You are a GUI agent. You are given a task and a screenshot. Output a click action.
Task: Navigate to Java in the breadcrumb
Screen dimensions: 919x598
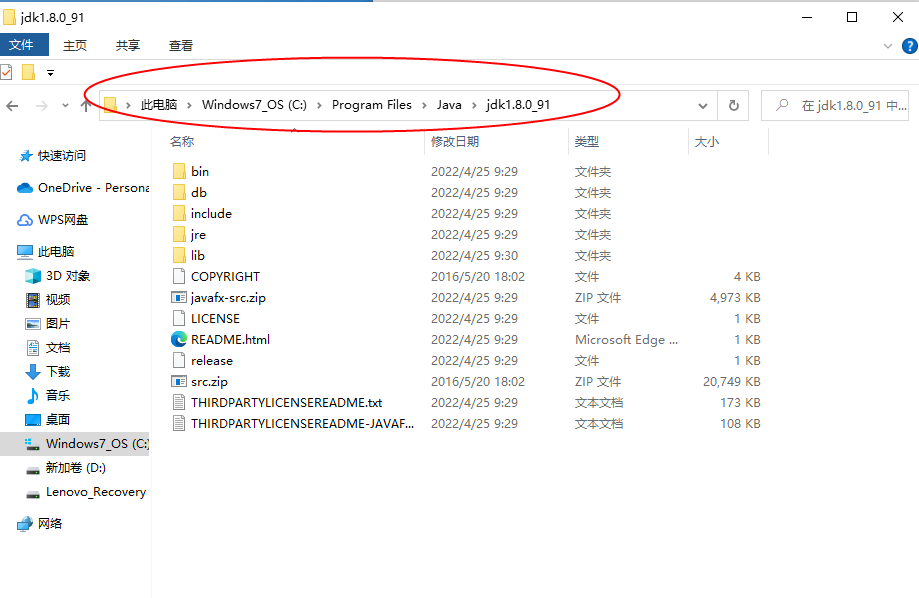(x=449, y=105)
